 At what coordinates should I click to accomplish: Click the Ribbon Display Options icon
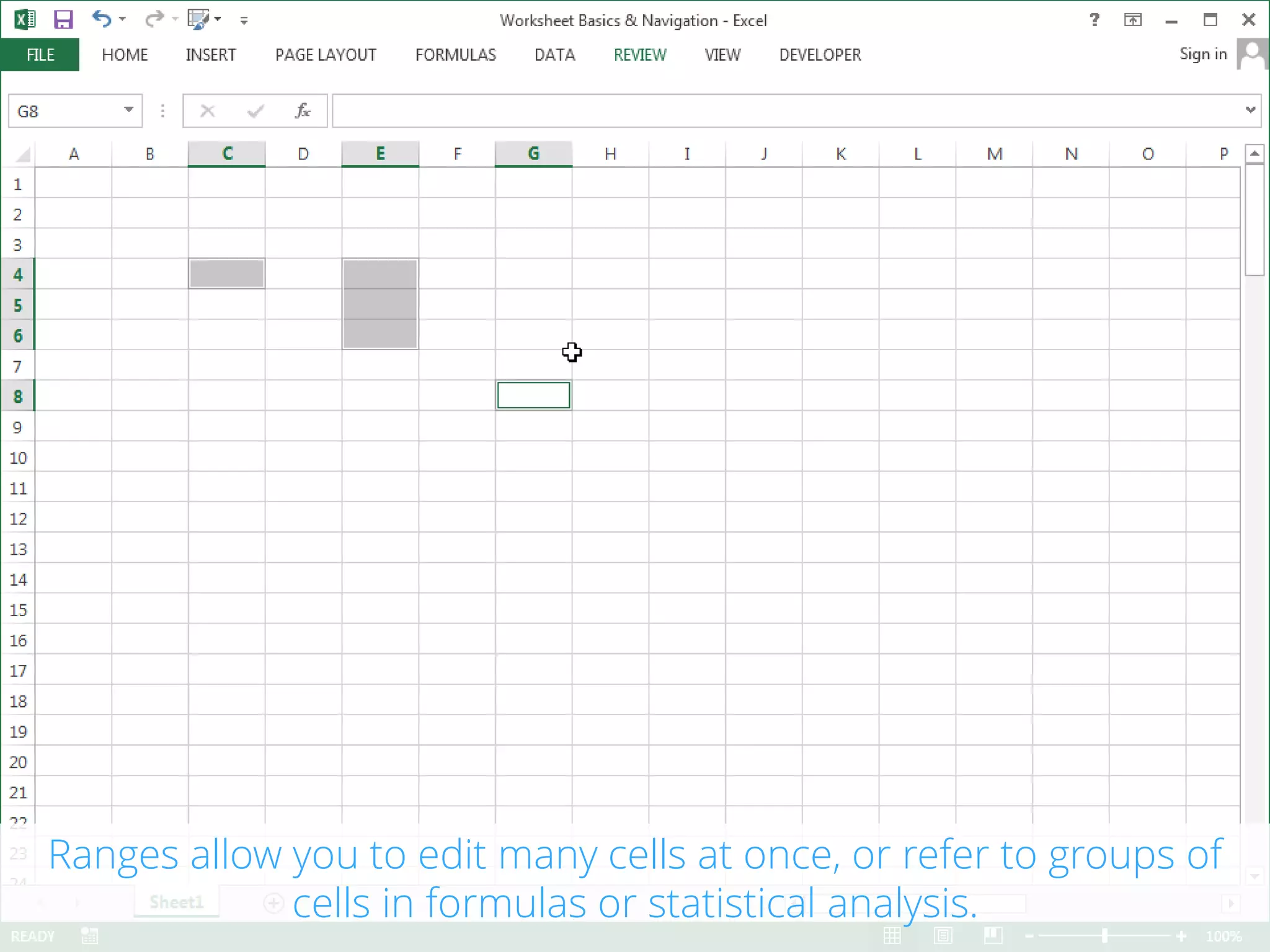tap(1133, 20)
